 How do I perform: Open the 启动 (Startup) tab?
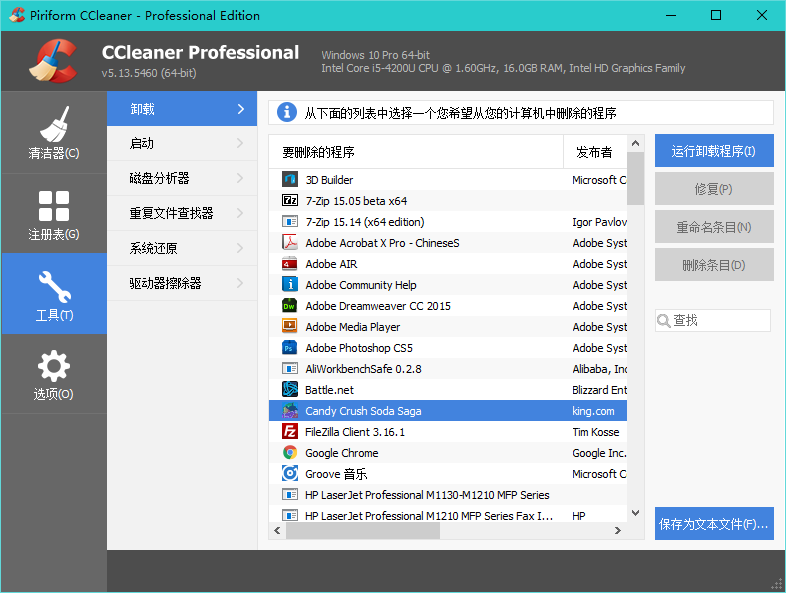[x=182, y=143]
